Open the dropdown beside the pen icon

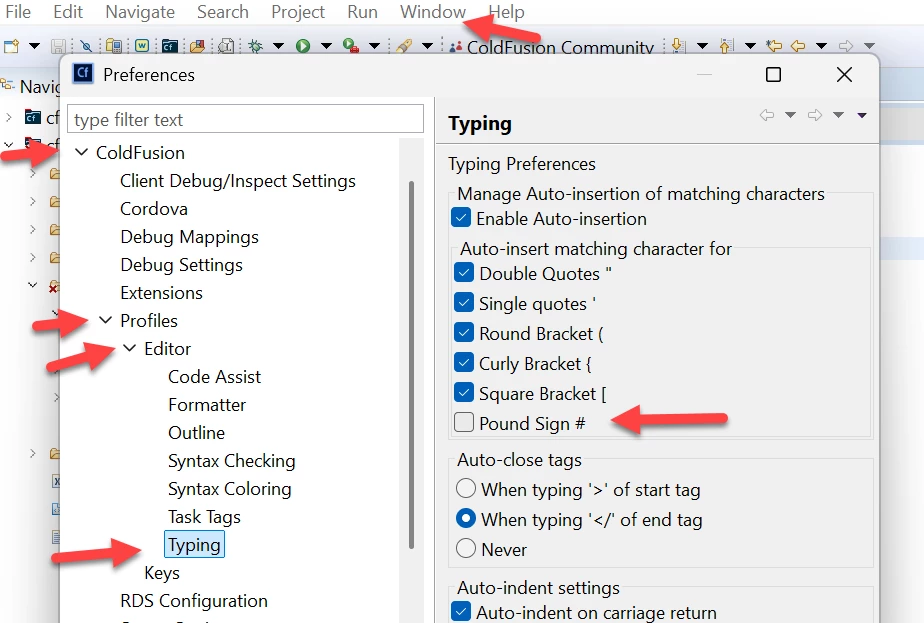[428, 46]
